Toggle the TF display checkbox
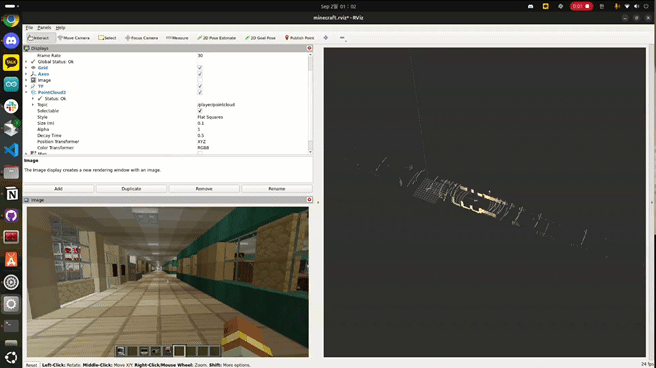 point(200,86)
